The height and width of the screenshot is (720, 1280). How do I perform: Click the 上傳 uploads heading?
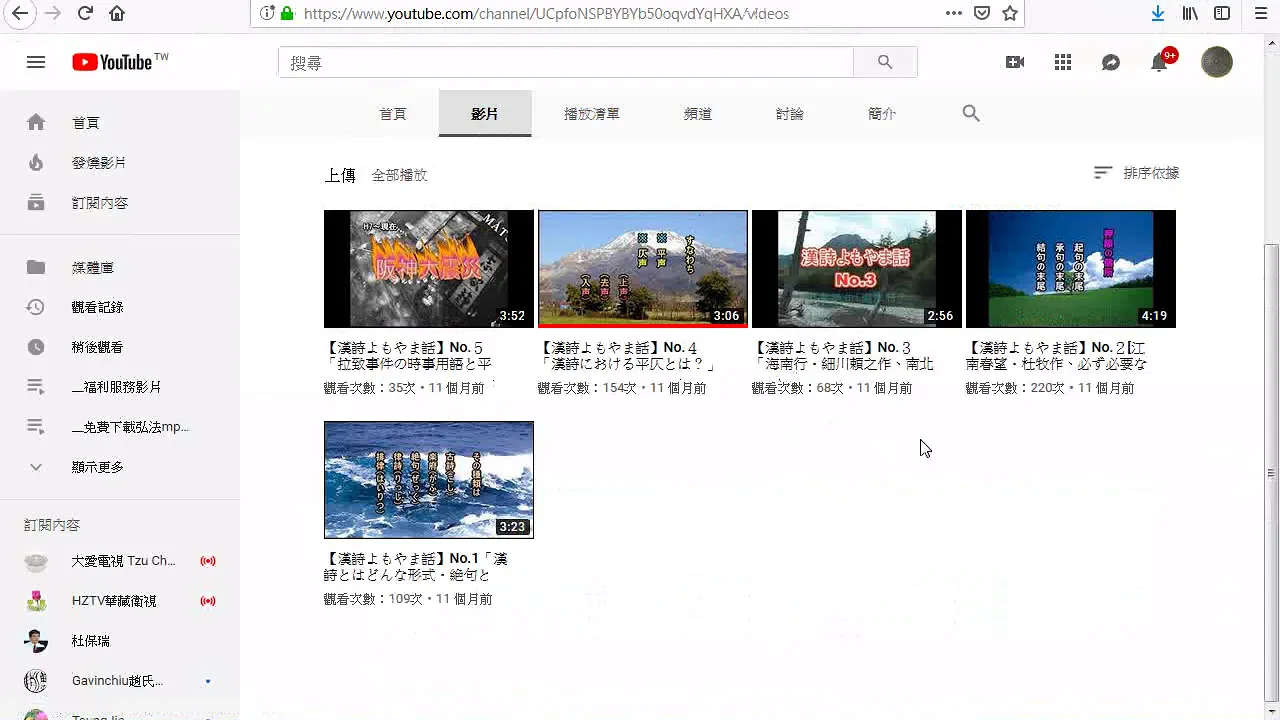[340, 175]
